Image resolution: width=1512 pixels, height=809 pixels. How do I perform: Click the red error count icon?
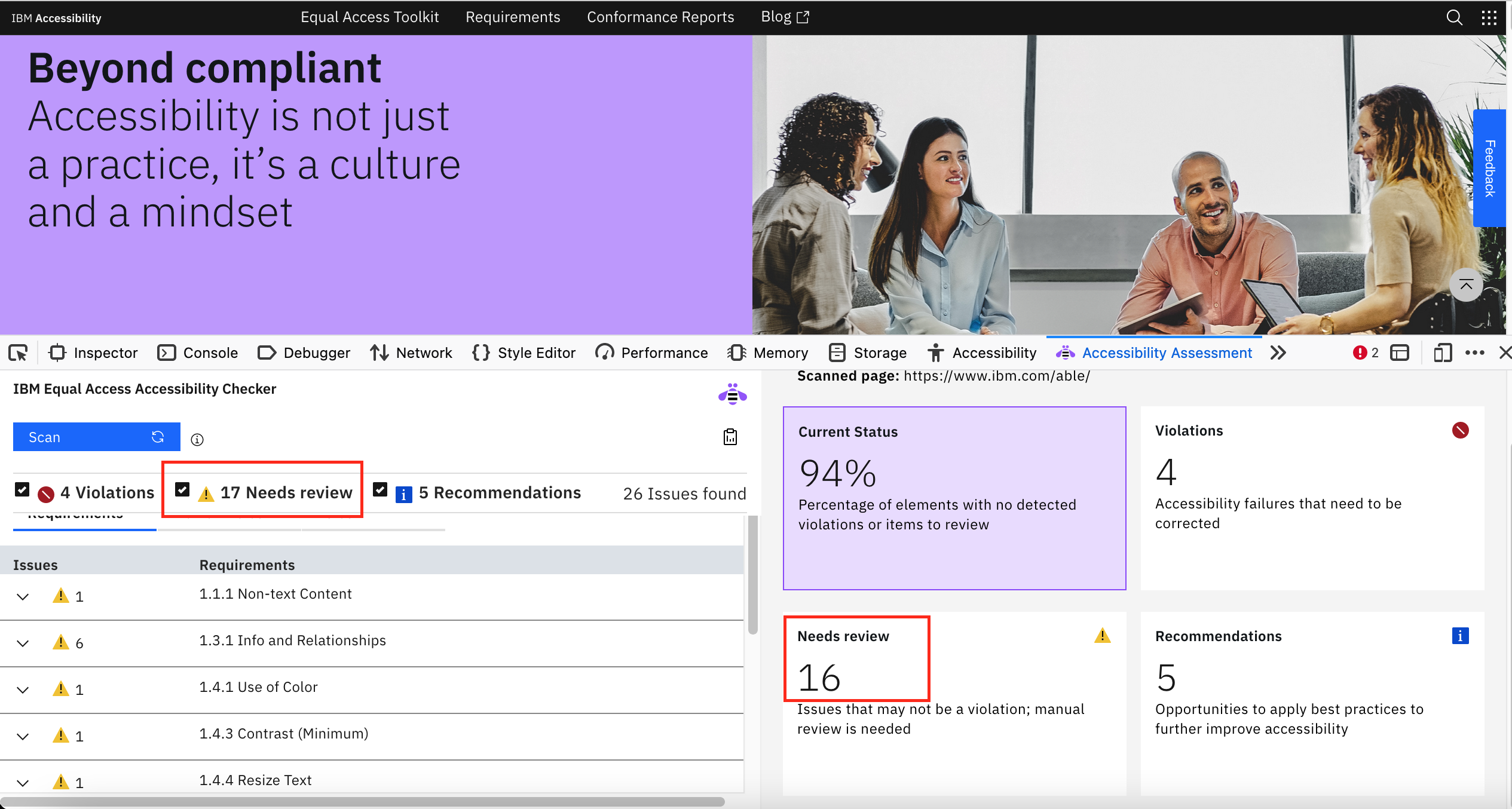point(1360,353)
